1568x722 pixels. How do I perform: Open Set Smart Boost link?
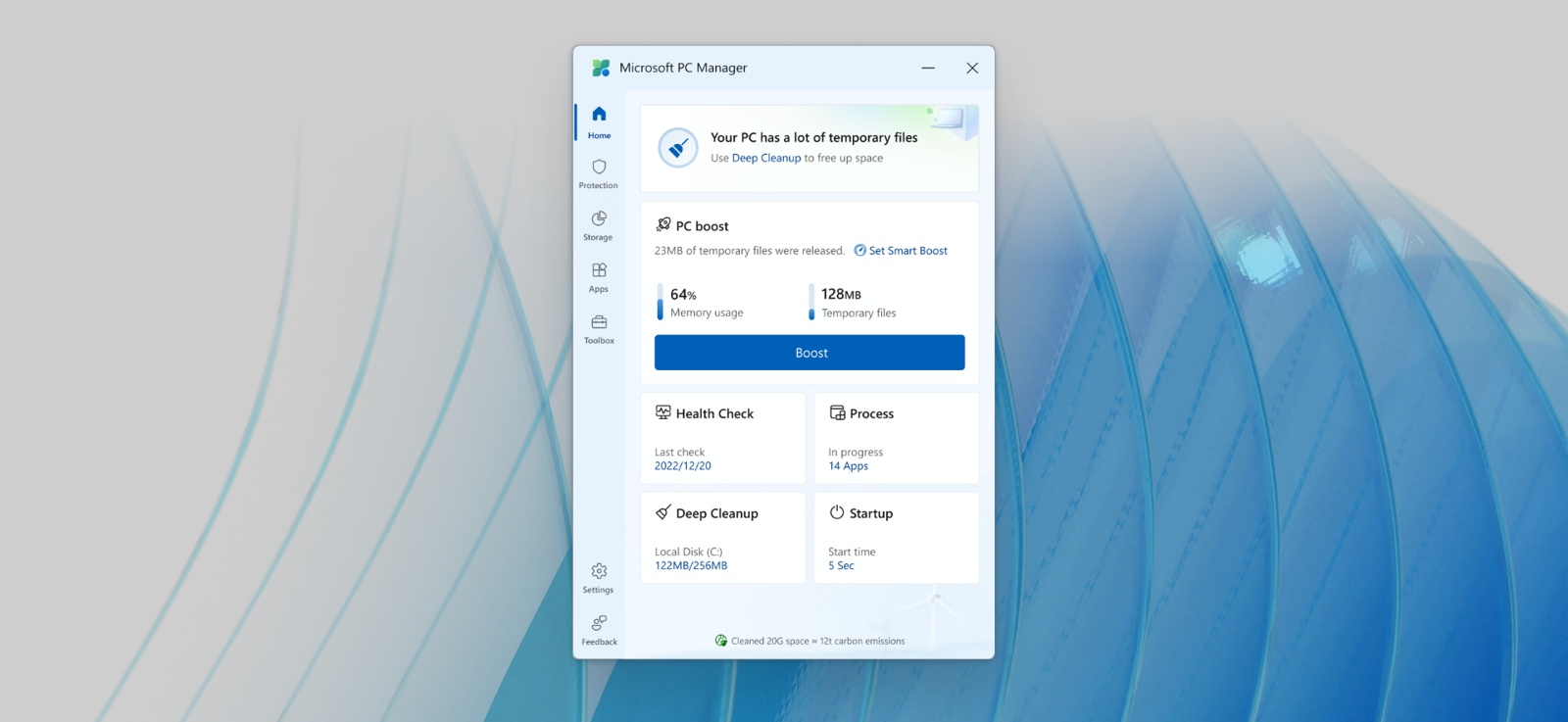tap(908, 251)
